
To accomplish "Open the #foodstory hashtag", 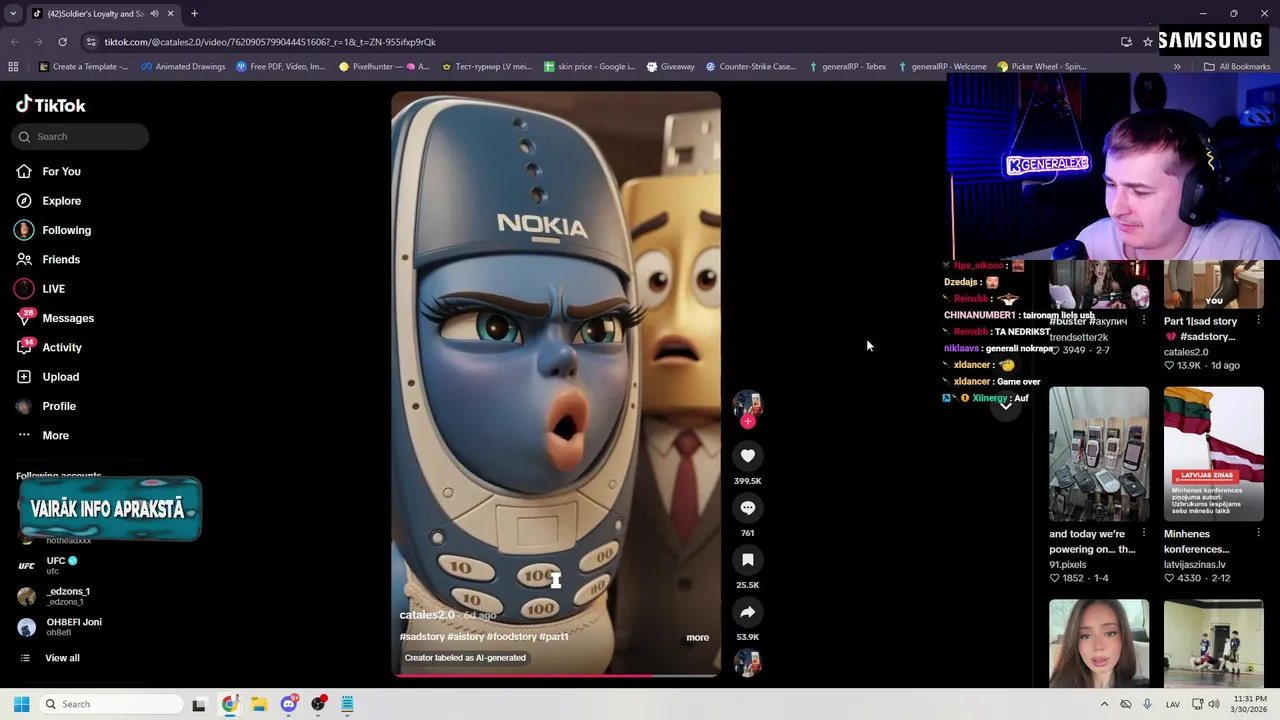I will [x=511, y=637].
